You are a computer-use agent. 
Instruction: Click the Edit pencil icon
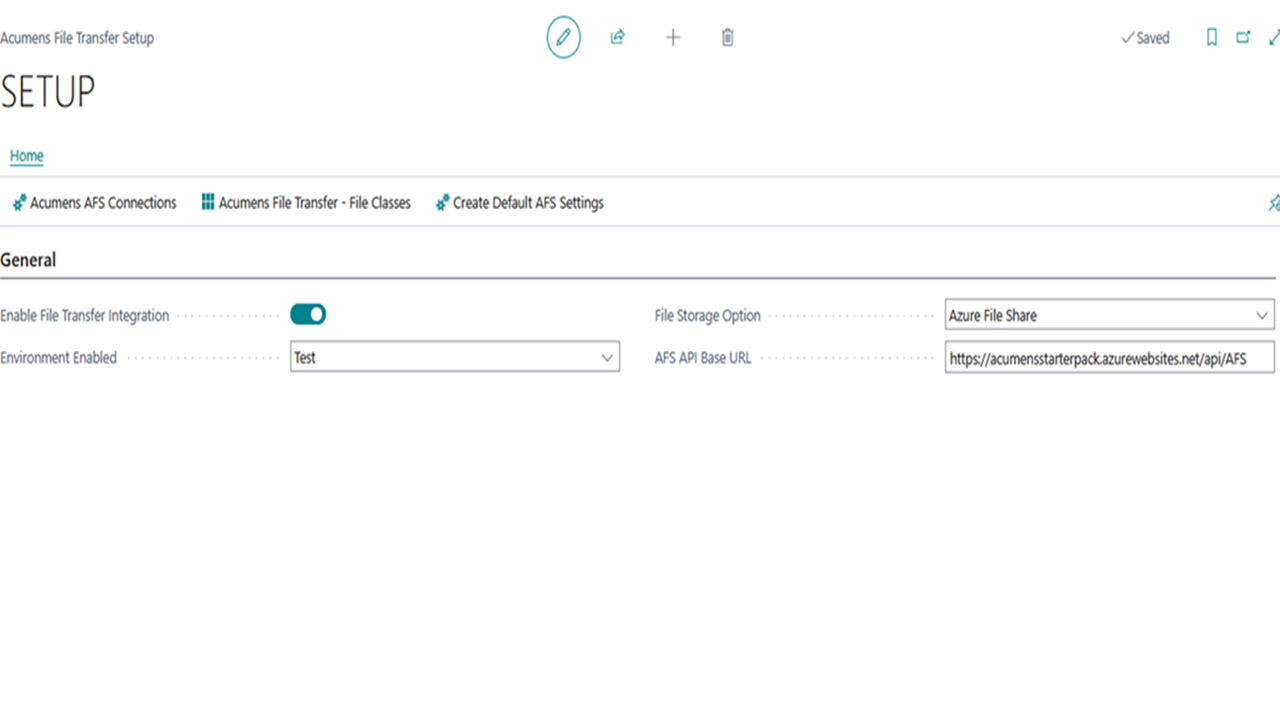point(563,38)
